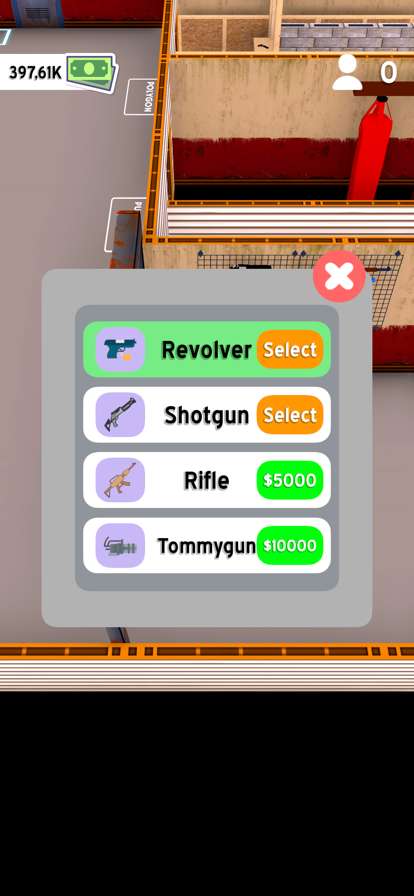414x896 pixels.
Task: Select the Revolver weapon
Action: (x=290, y=349)
